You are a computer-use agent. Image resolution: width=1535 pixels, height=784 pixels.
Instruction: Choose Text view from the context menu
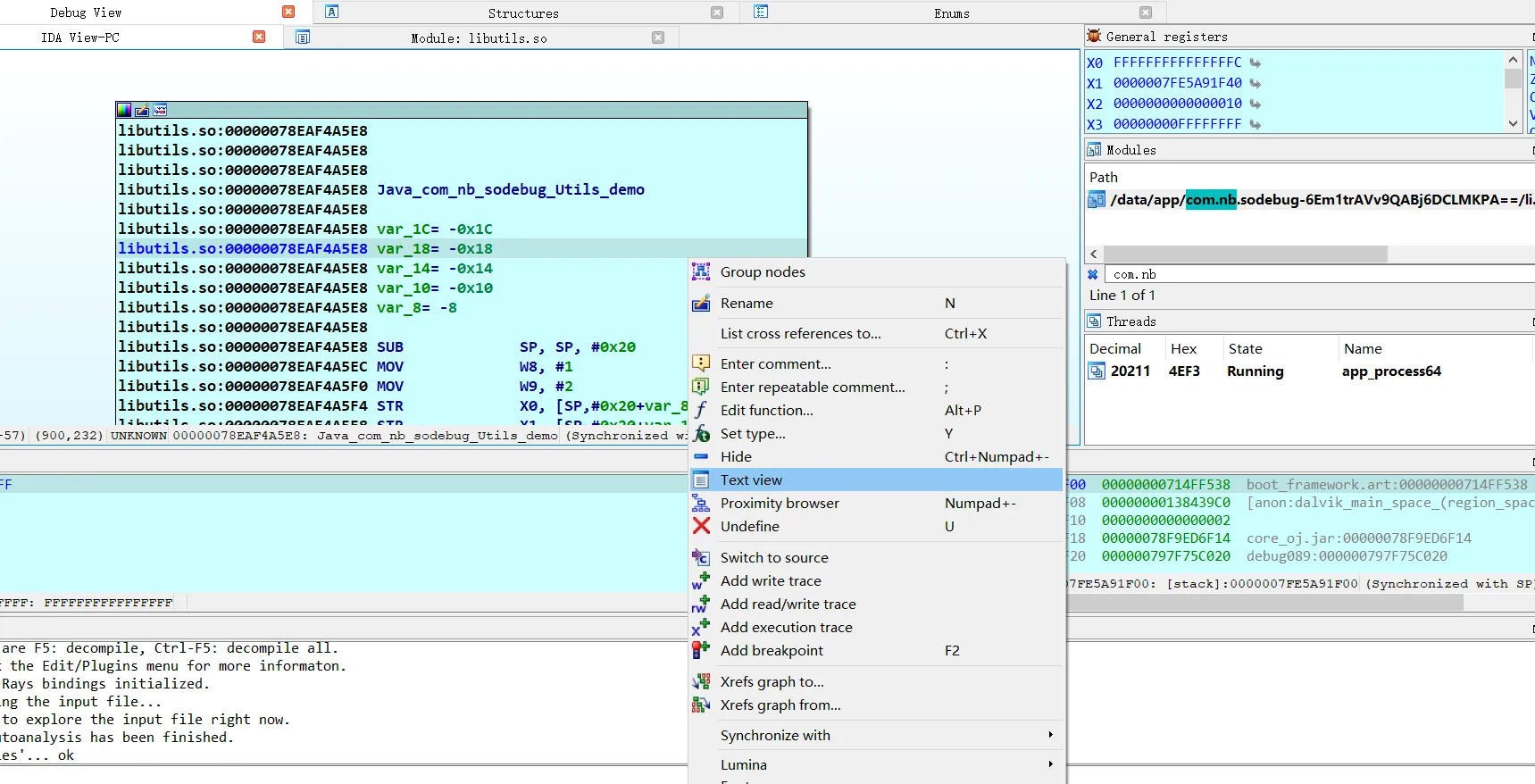877,480
